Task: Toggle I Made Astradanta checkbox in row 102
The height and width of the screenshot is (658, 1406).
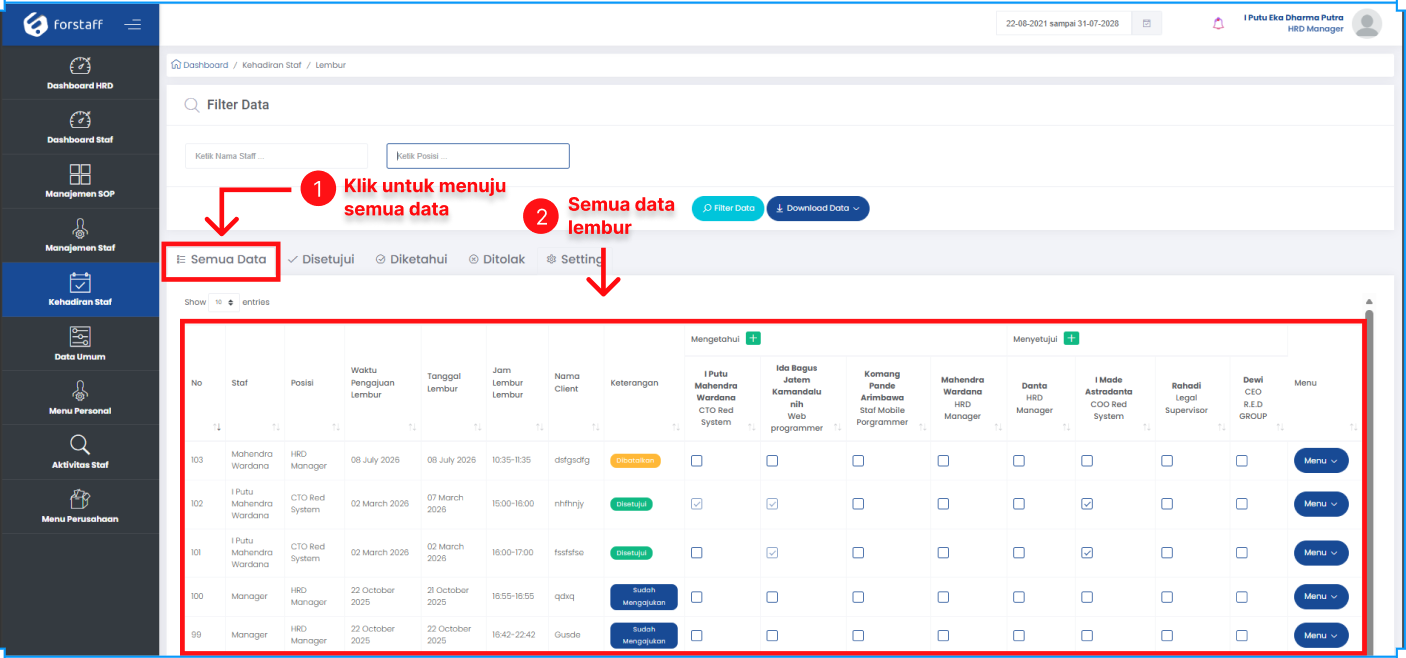Action: (1087, 504)
